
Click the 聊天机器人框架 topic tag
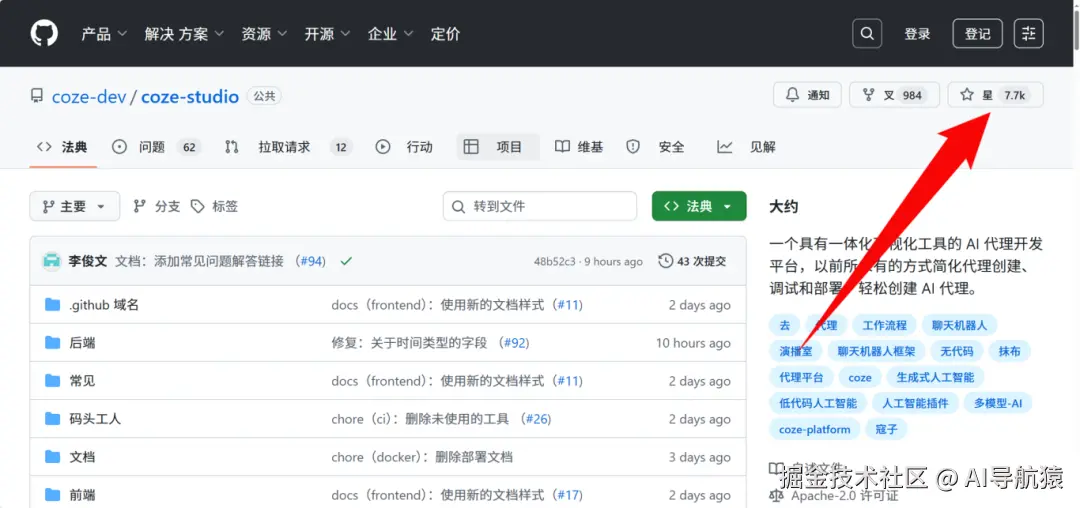click(x=876, y=351)
